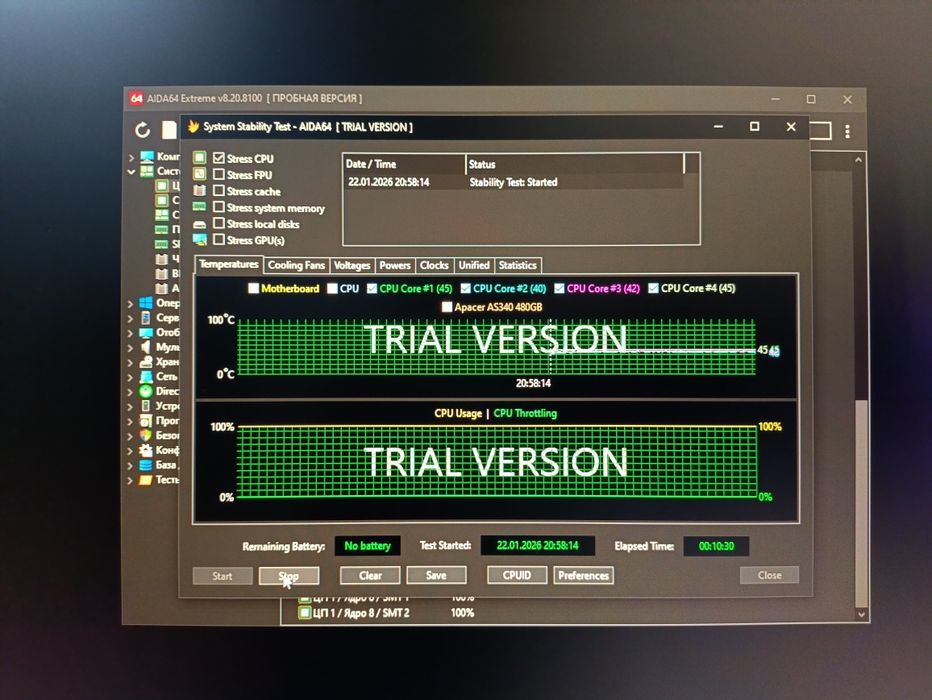Uncheck the CPU Core #2 graph checkbox
The height and width of the screenshot is (700, 932).
465,288
